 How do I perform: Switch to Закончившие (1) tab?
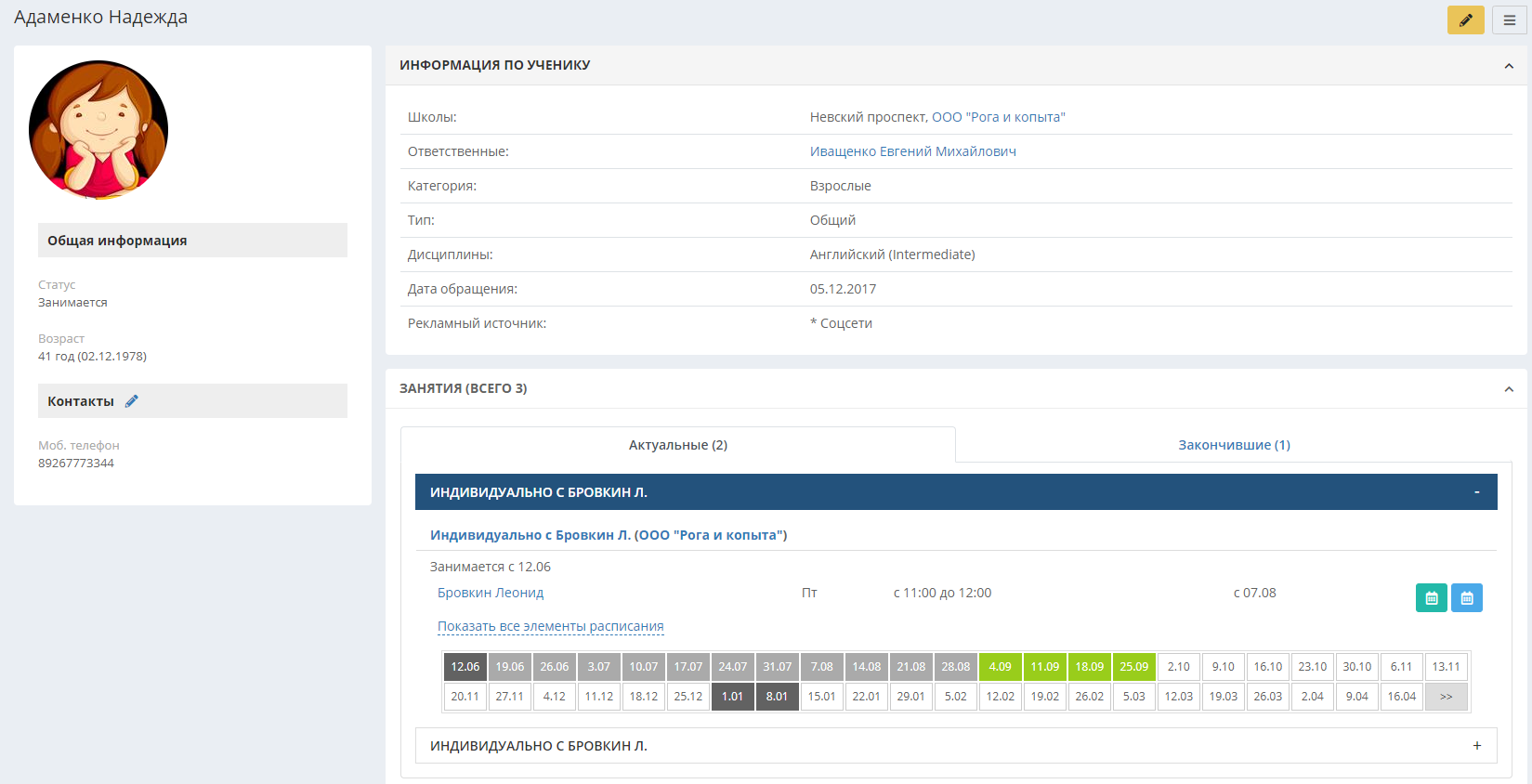pyautogui.click(x=1234, y=445)
